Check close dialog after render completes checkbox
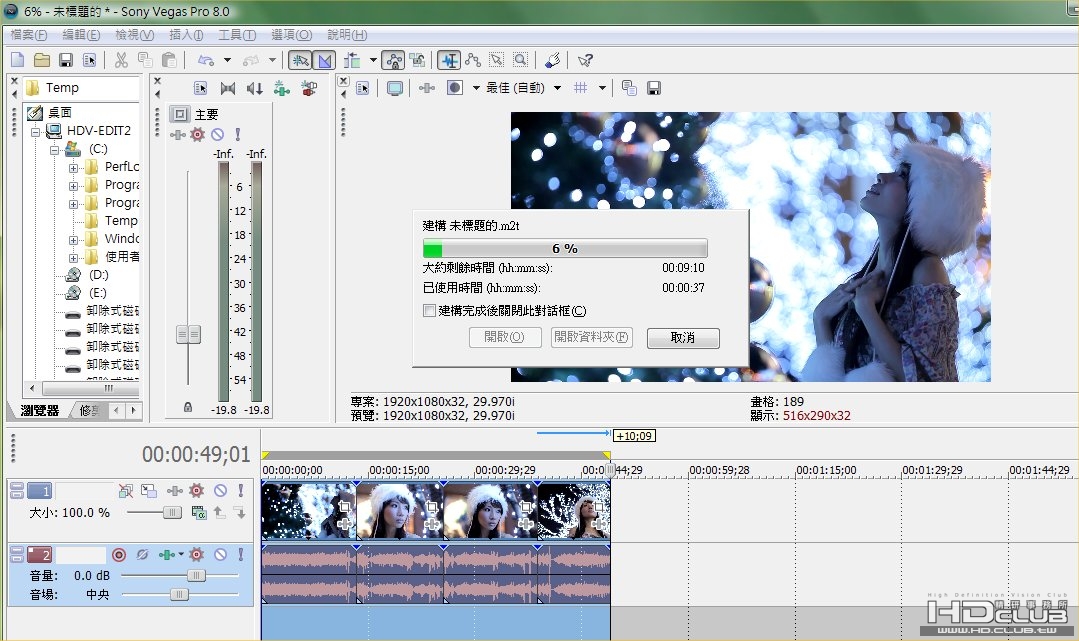 pos(429,311)
